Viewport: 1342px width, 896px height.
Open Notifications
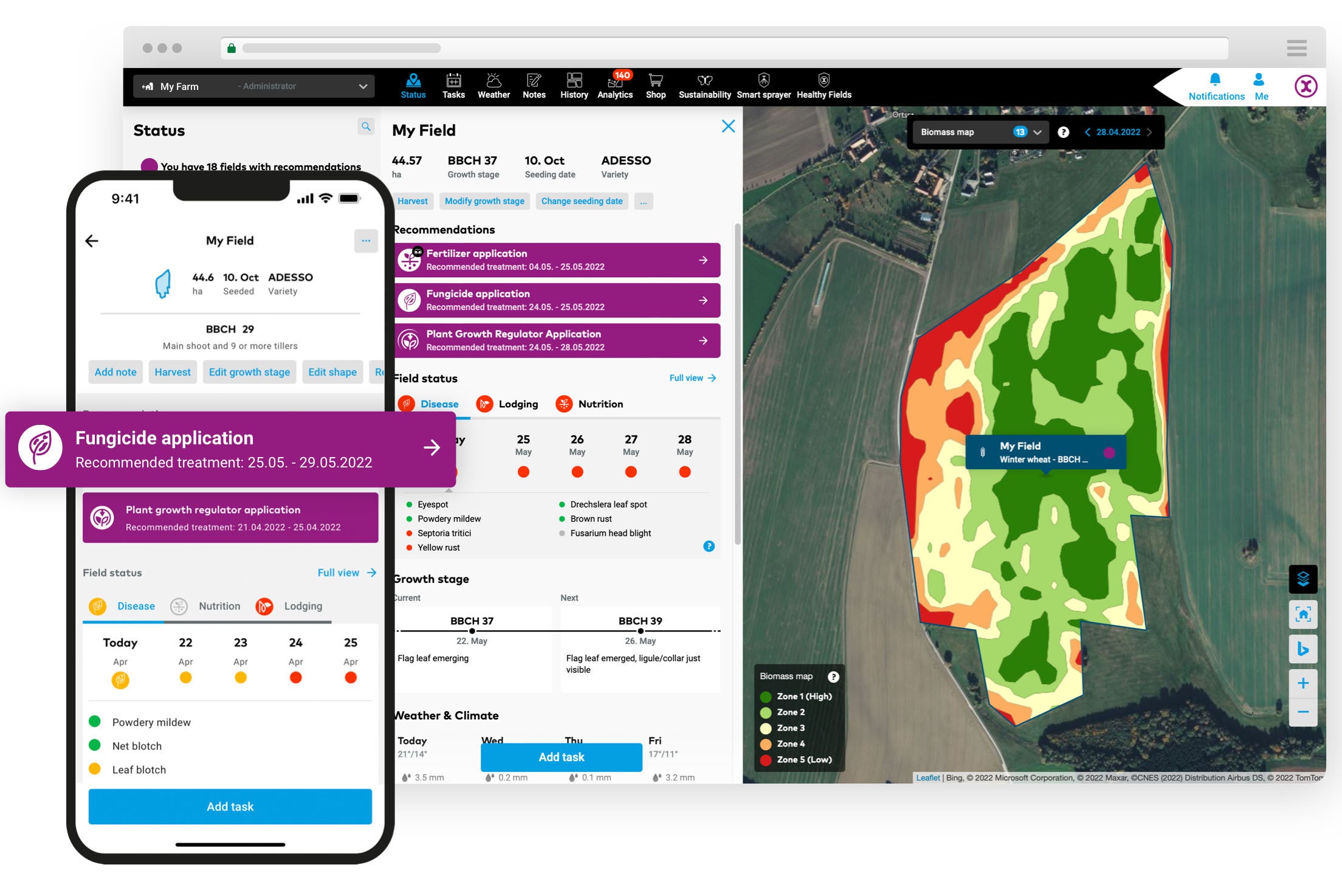[1216, 85]
